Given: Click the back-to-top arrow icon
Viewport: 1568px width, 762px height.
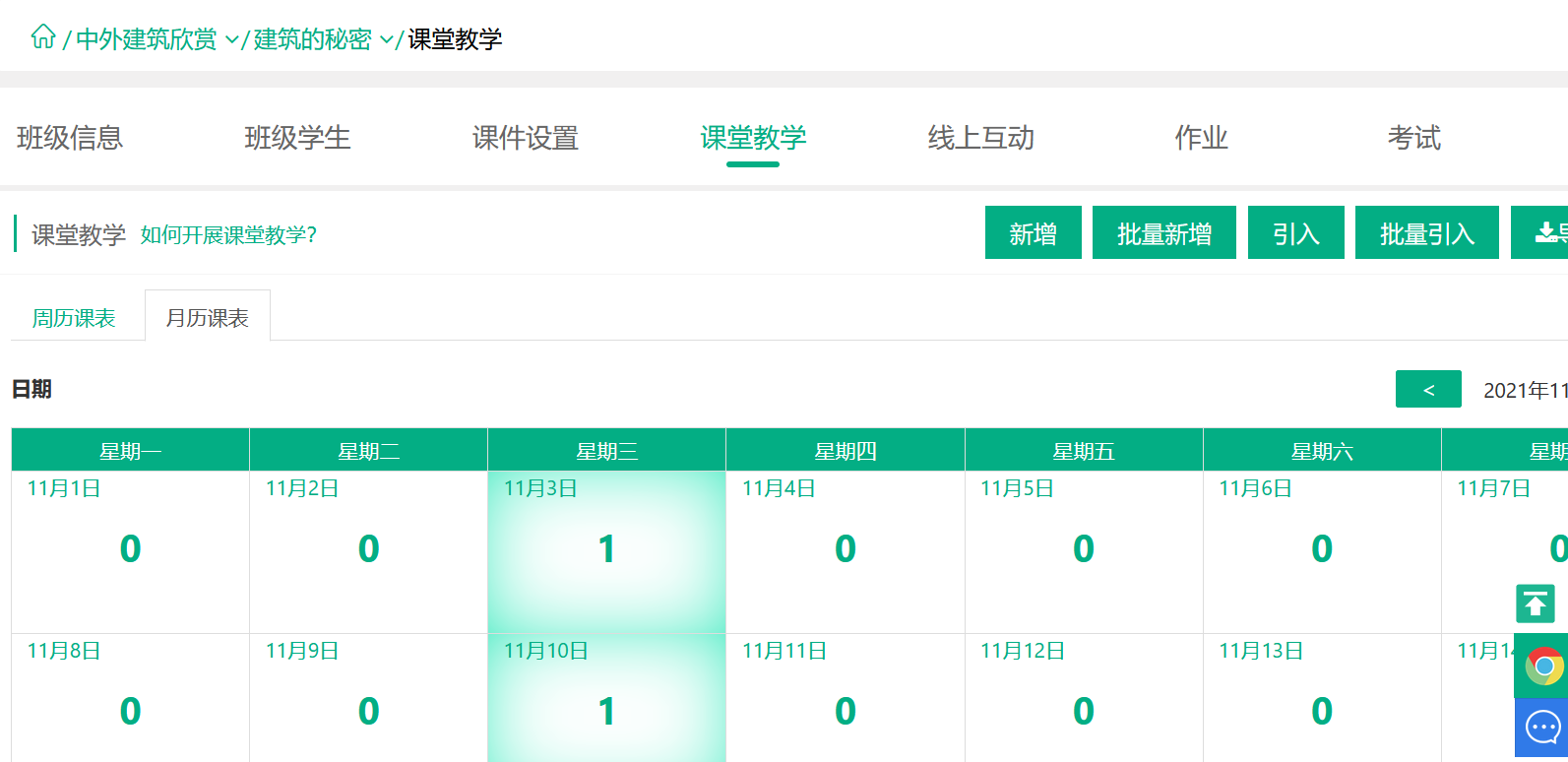Looking at the screenshot, I should click(1535, 603).
